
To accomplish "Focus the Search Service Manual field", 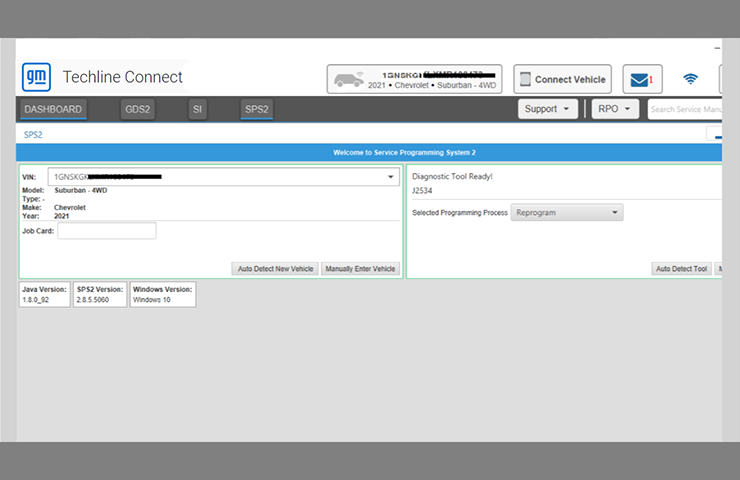I will (x=685, y=109).
